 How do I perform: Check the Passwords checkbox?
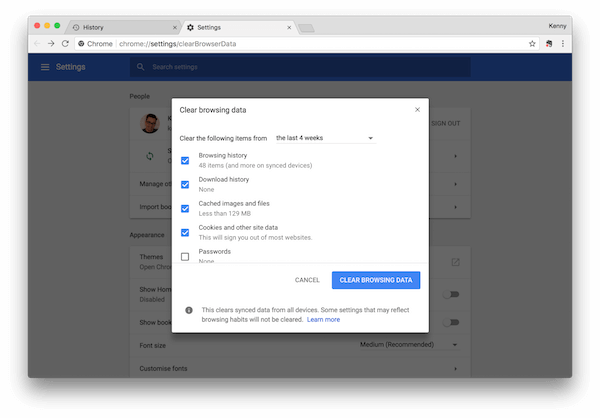click(185, 256)
